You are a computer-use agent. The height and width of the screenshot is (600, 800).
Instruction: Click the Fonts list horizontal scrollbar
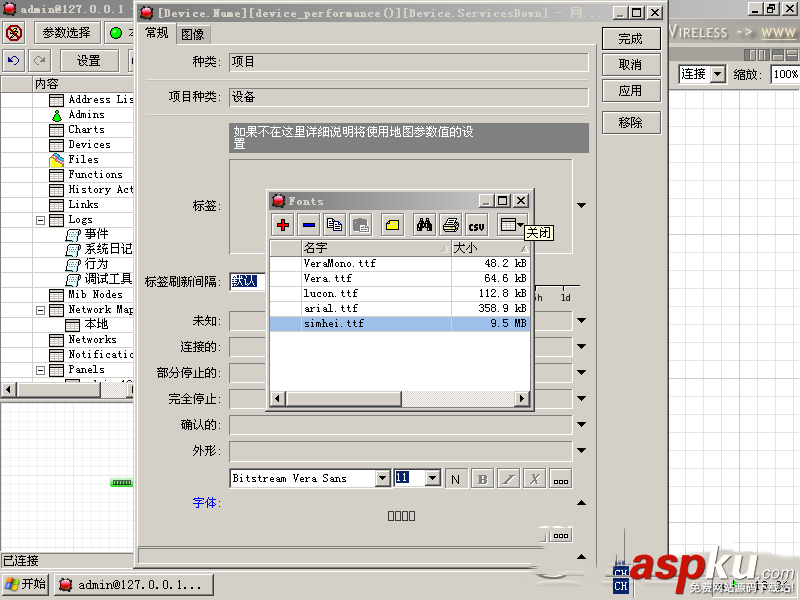[399, 398]
